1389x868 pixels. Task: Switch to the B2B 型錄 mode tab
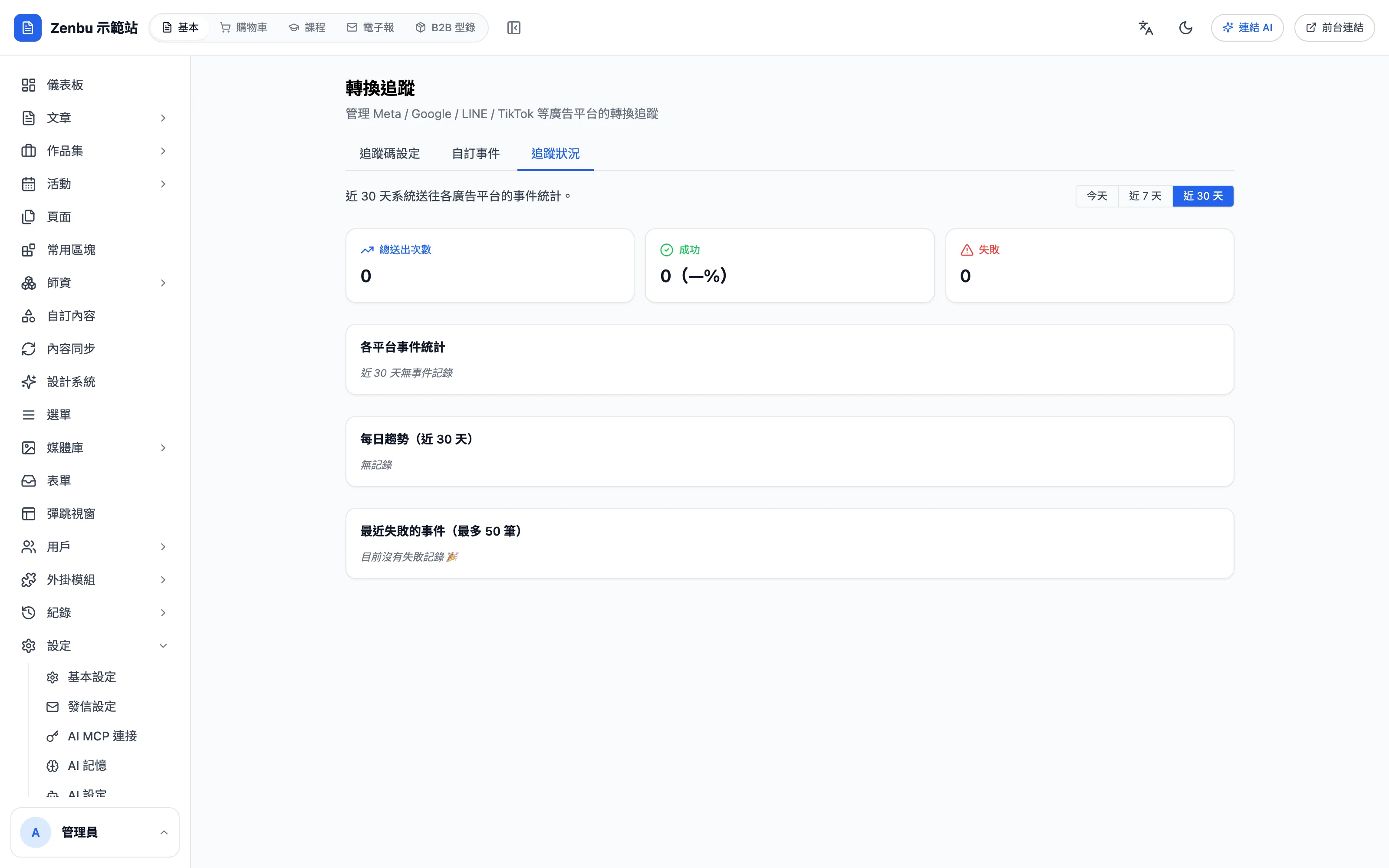445,27
